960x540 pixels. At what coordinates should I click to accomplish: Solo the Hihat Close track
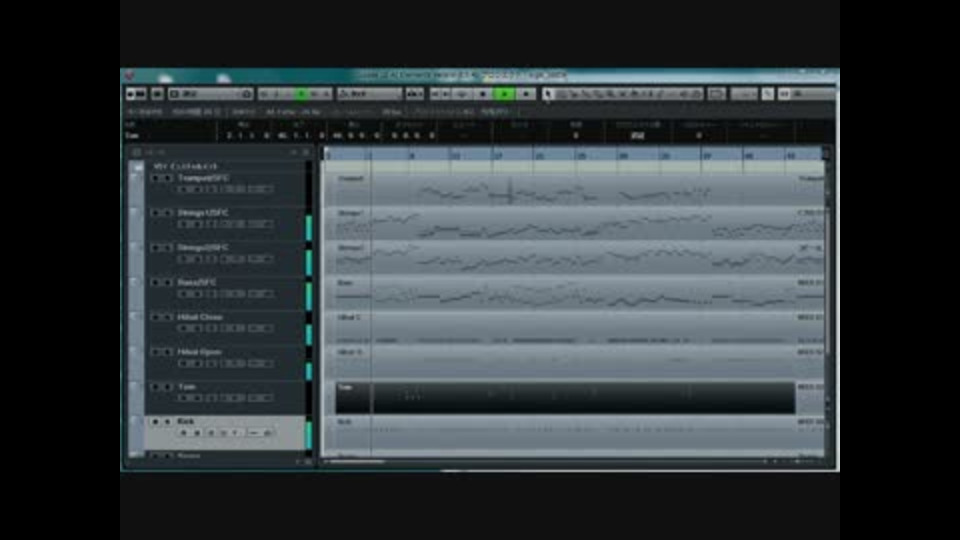click(x=167, y=317)
